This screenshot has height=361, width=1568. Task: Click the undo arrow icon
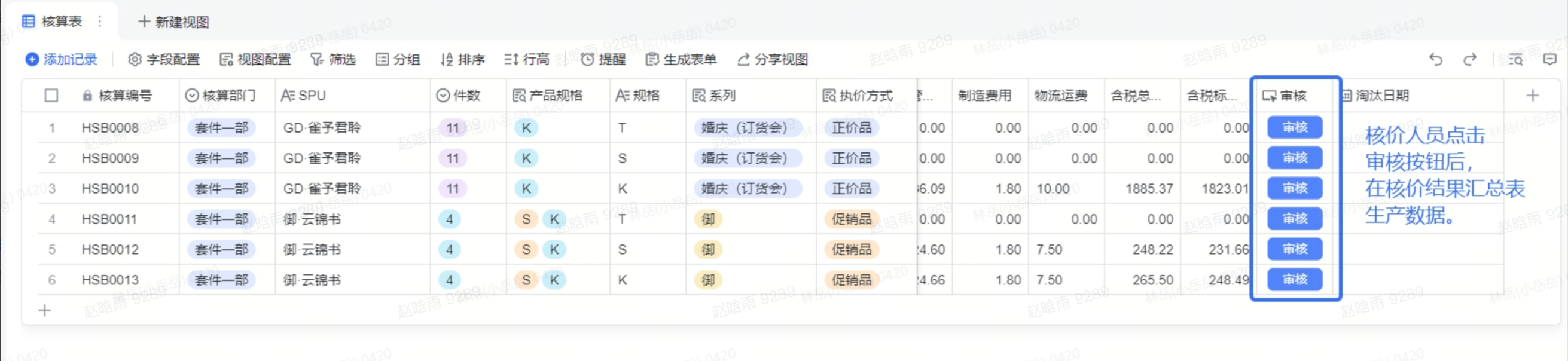(x=1435, y=59)
